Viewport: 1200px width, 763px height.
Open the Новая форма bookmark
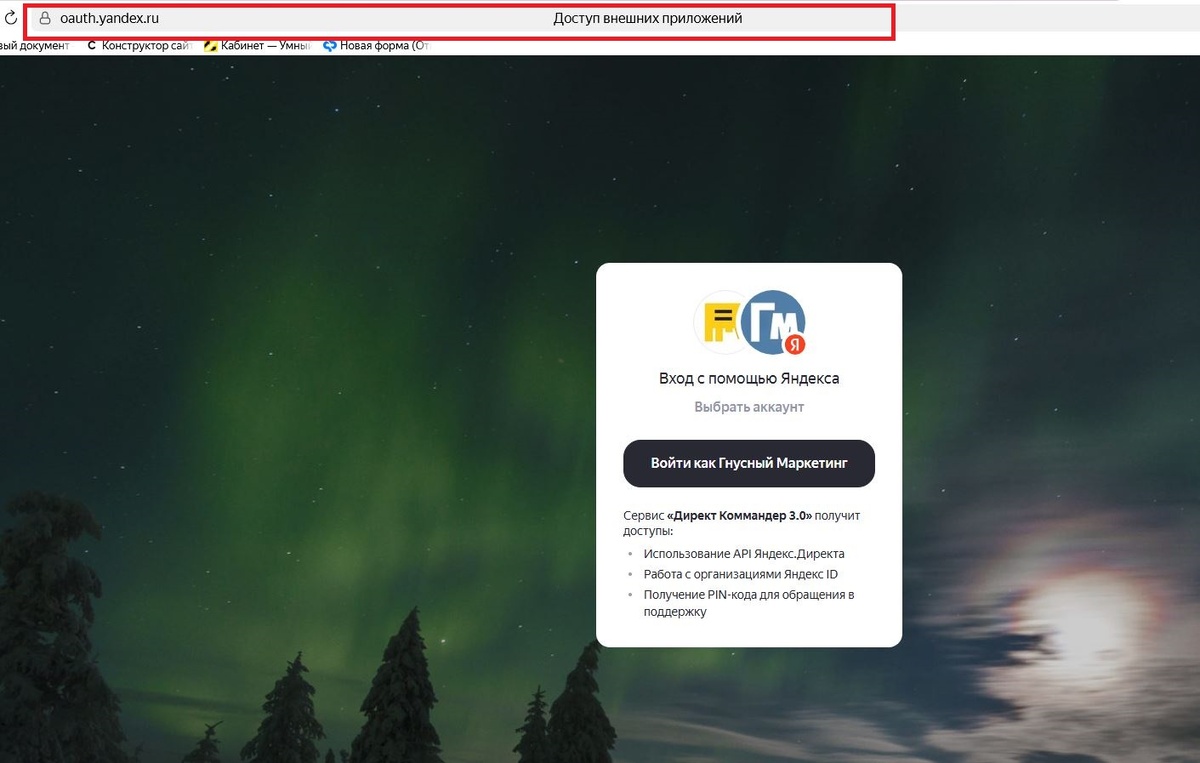[x=376, y=45]
